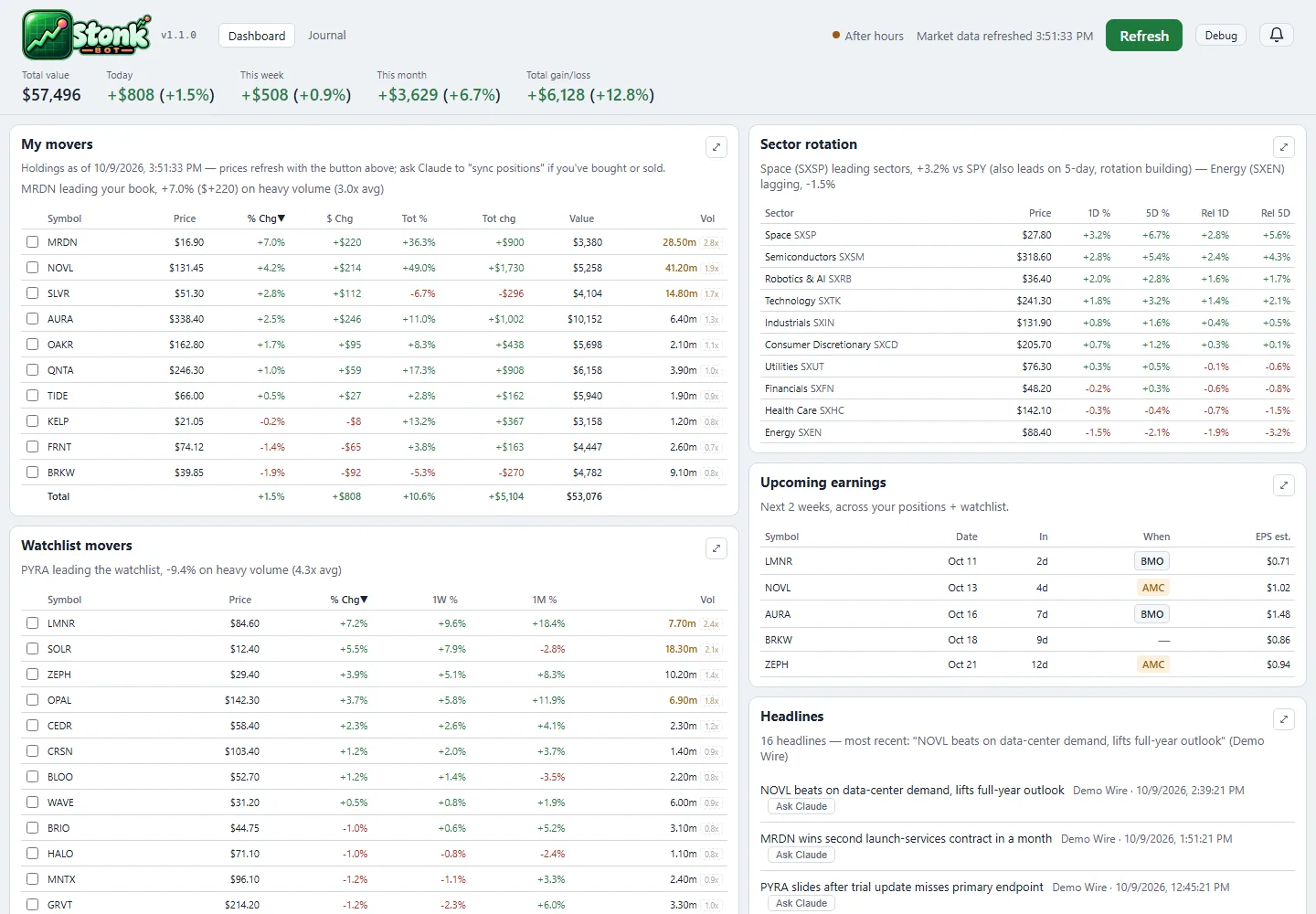
Task: Open the NOVL beats data-center demand headline
Action: pos(912,791)
